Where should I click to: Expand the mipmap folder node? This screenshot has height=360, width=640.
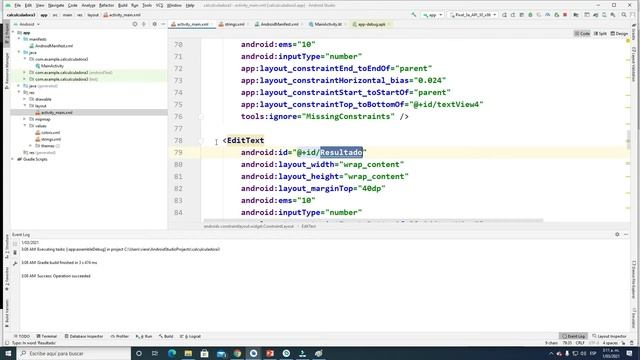(x=24, y=119)
